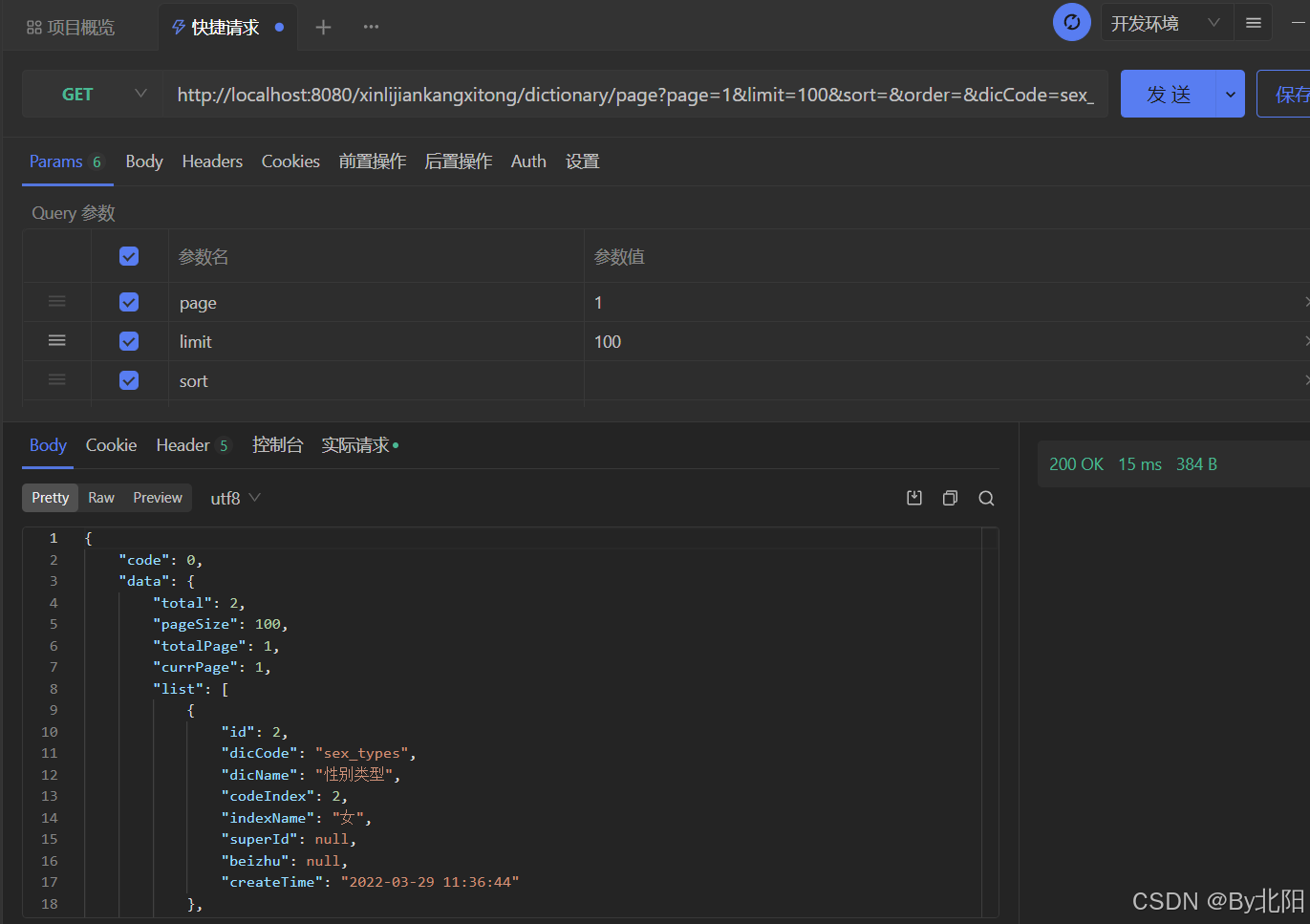Click the download response icon
This screenshot has height=924, width=1310.
click(x=914, y=498)
